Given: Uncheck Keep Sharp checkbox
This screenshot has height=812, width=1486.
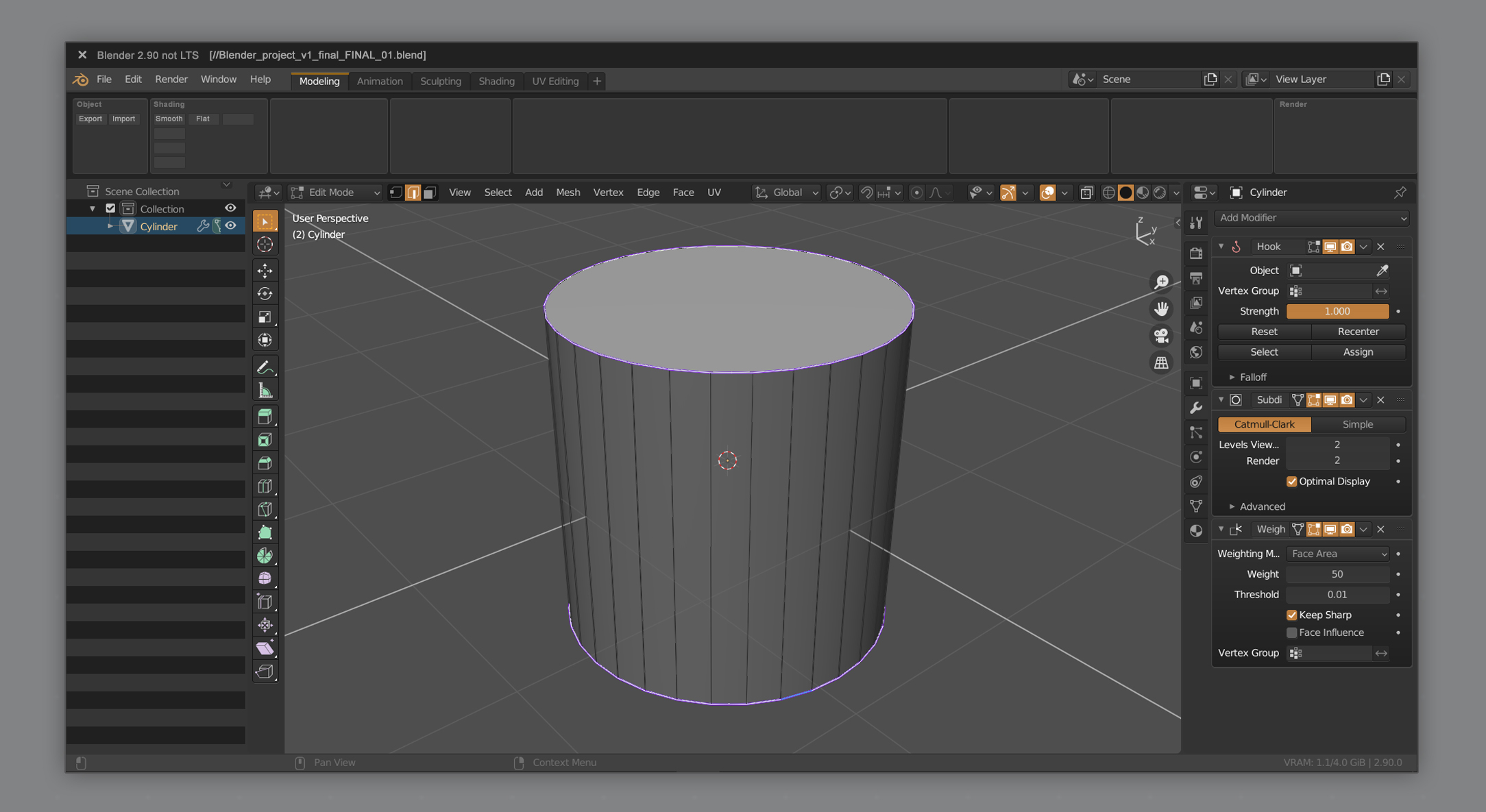Looking at the screenshot, I should click(x=1291, y=615).
